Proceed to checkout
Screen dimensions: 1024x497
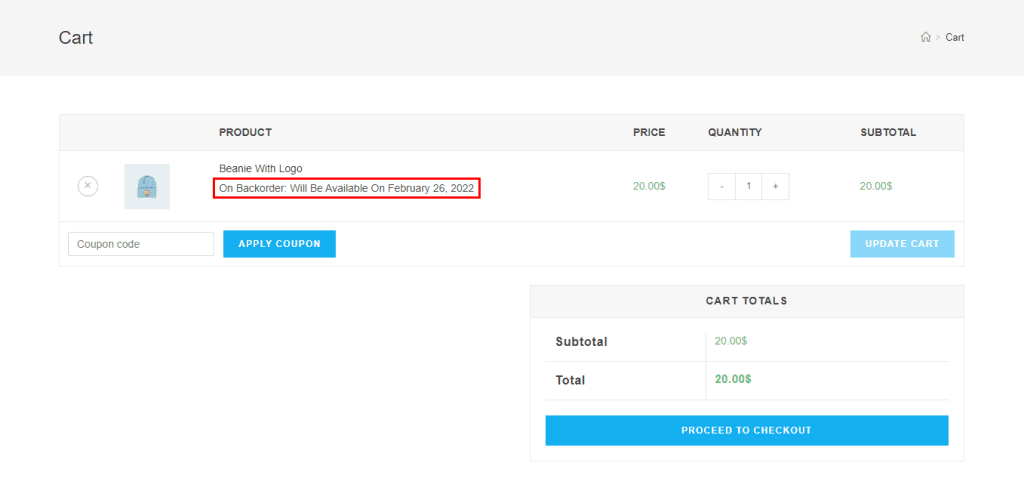pos(746,430)
